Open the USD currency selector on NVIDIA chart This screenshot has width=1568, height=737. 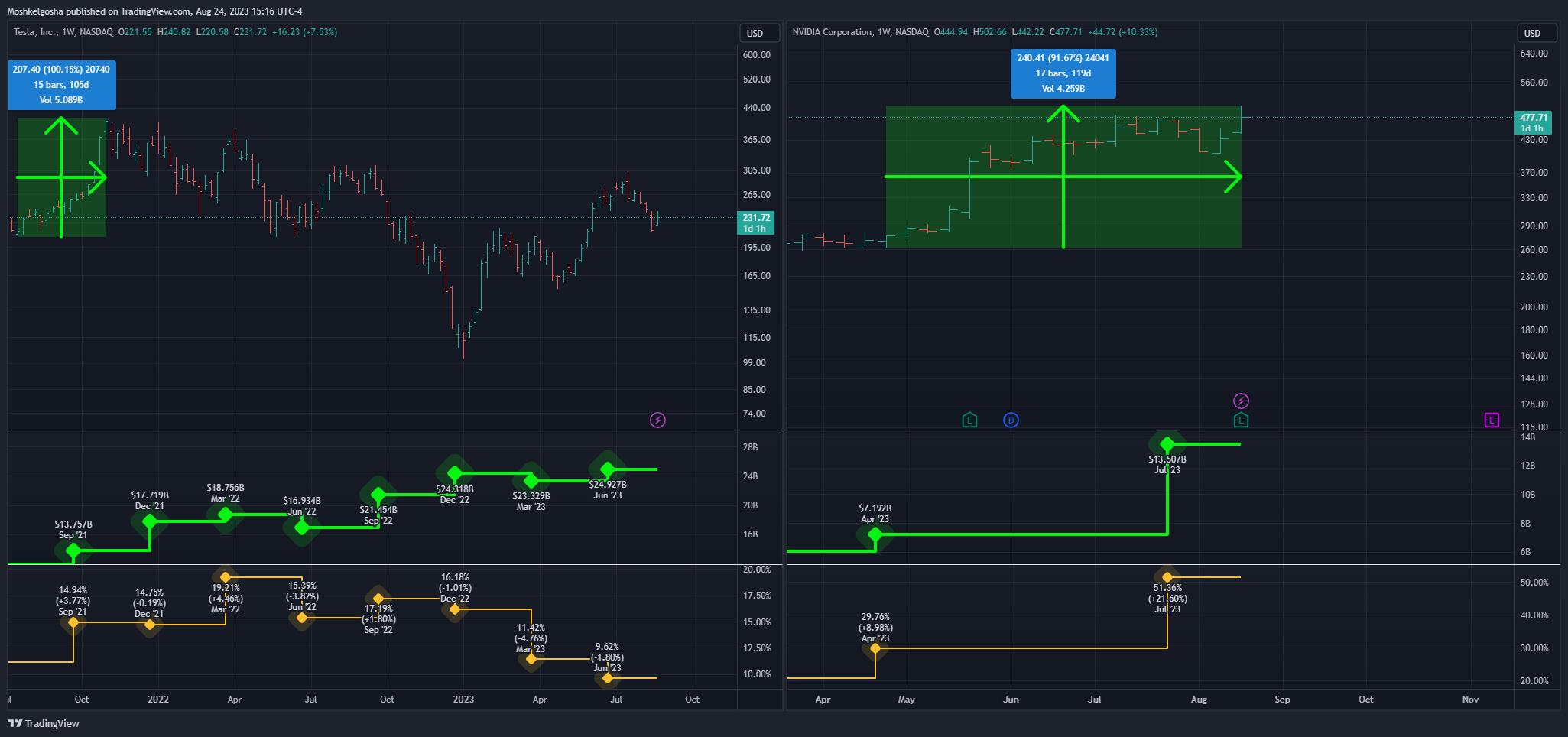point(1537,33)
